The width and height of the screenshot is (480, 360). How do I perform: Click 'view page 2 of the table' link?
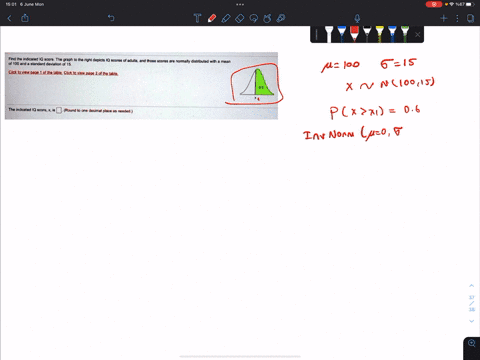click(x=91, y=73)
